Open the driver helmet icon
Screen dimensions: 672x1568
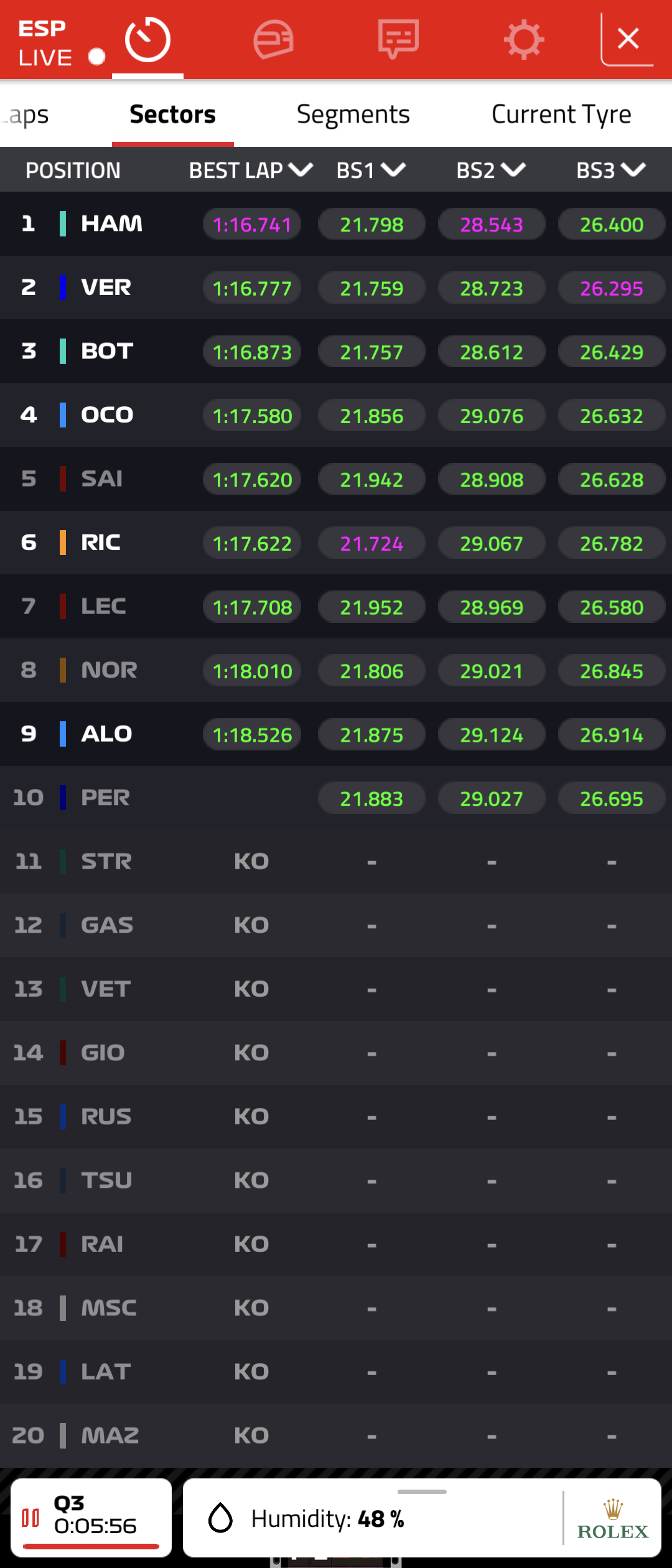click(273, 40)
